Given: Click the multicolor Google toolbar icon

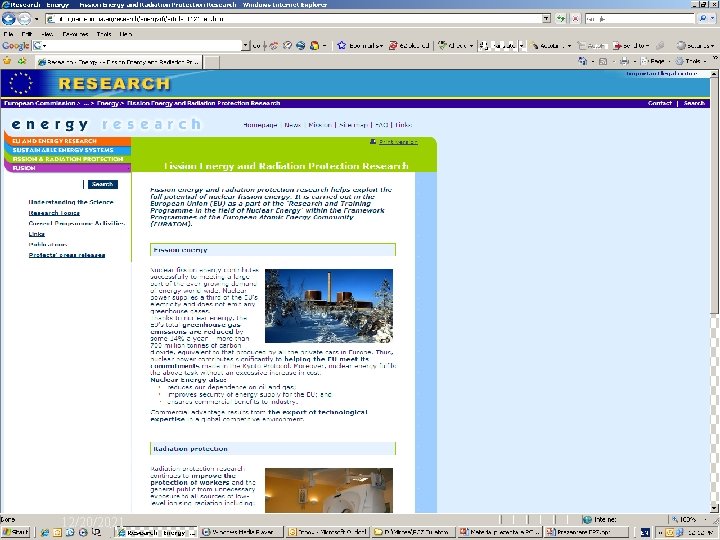Looking at the screenshot, I should [x=315, y=45].
